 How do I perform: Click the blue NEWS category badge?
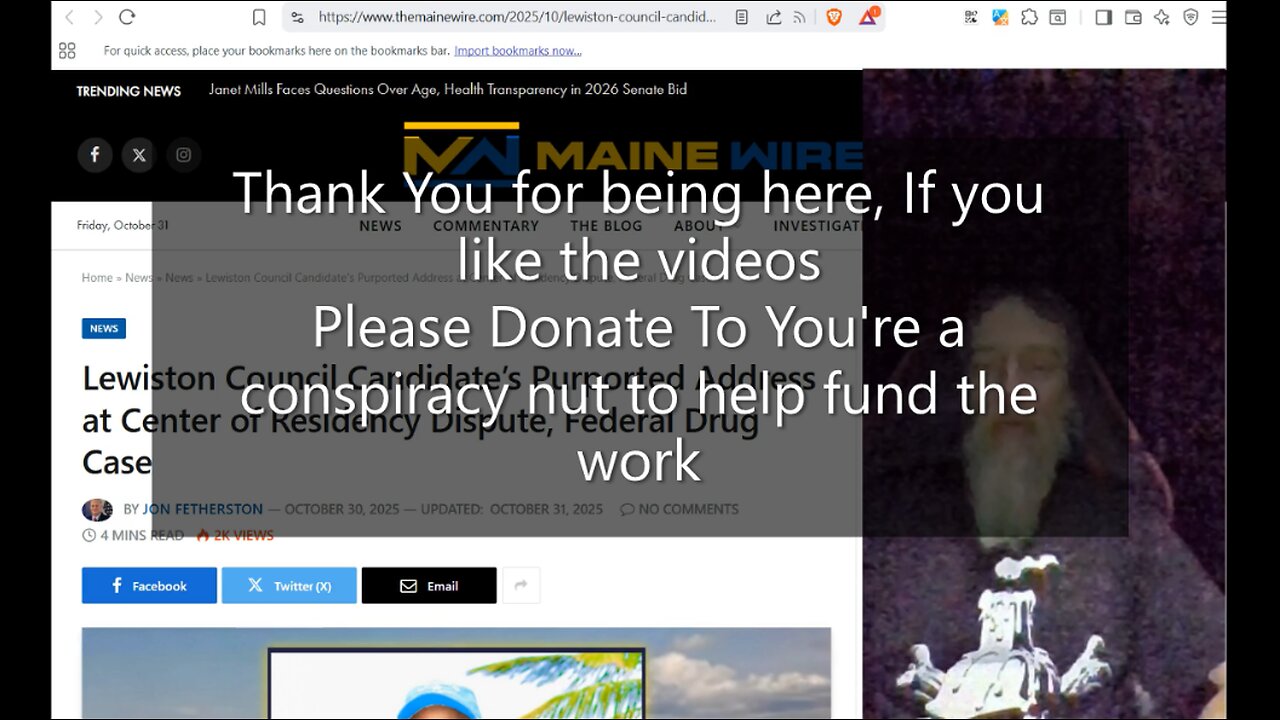tap(104, 328)
